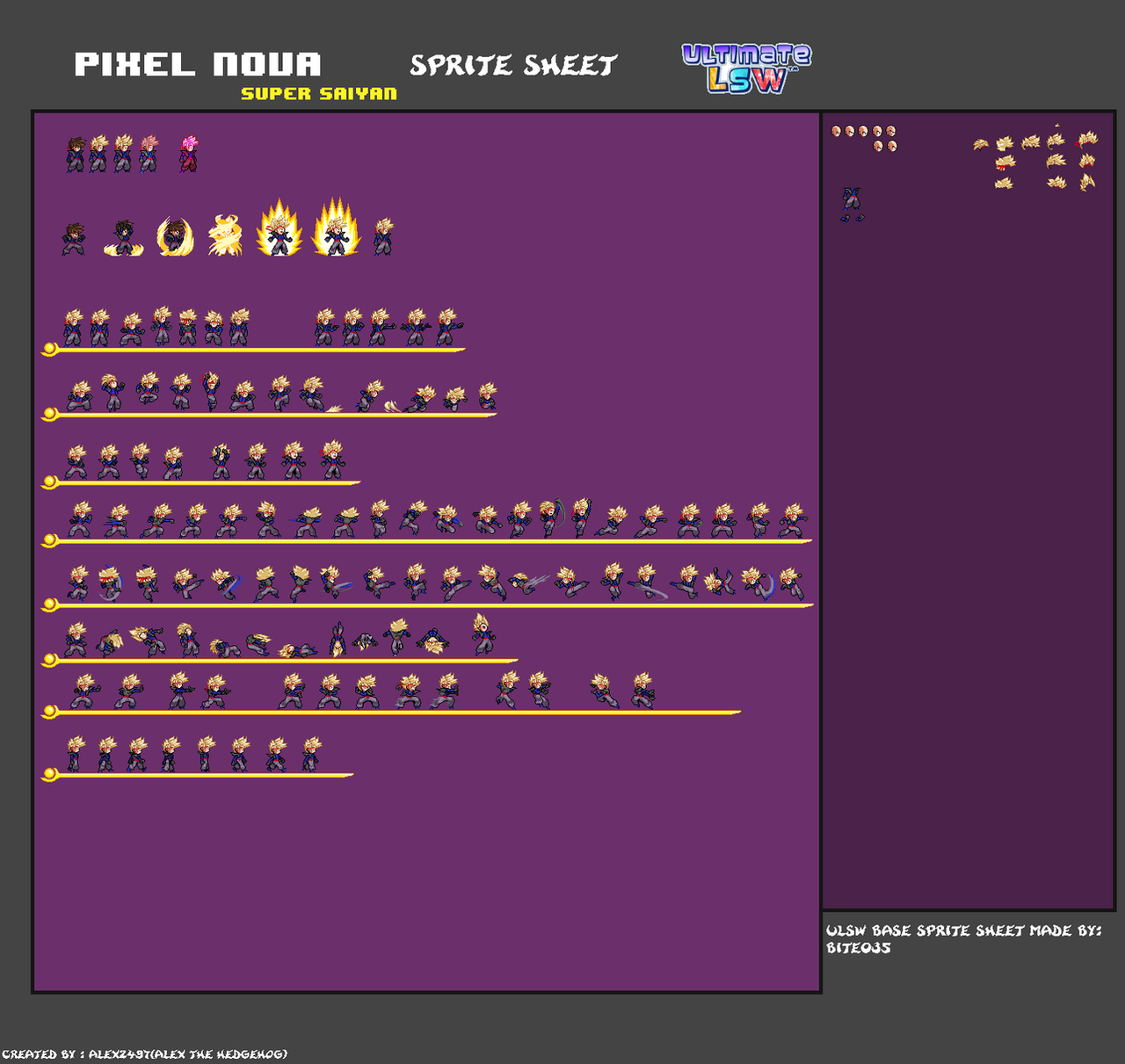Pick the Super Saiyan sprite right of flame auras
The height and width of the screenshot is (1064, 1125).
click(382, 237)
